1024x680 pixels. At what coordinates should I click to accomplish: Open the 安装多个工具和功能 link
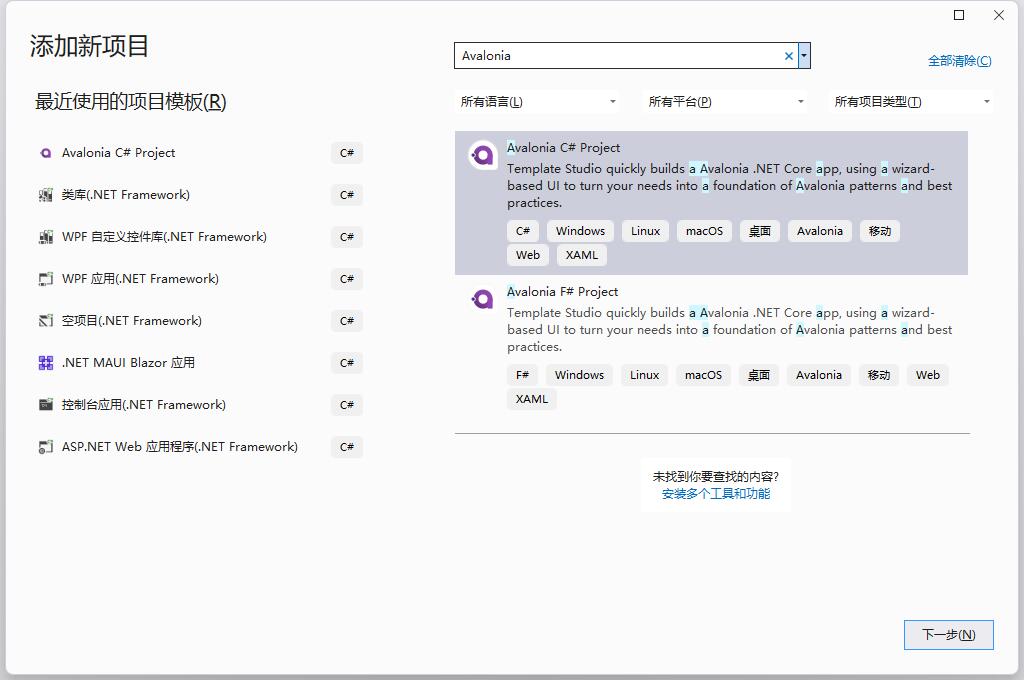[x=715, y=494]
